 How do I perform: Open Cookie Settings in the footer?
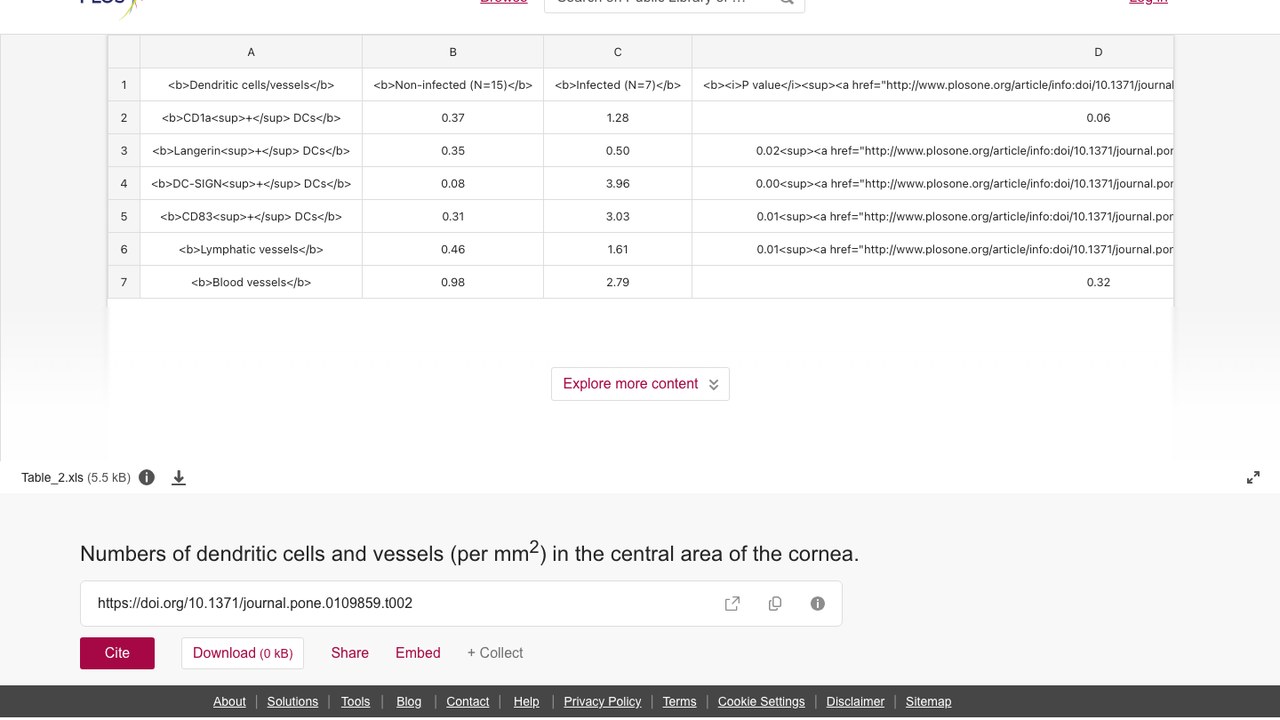click(x=761, y=702)
